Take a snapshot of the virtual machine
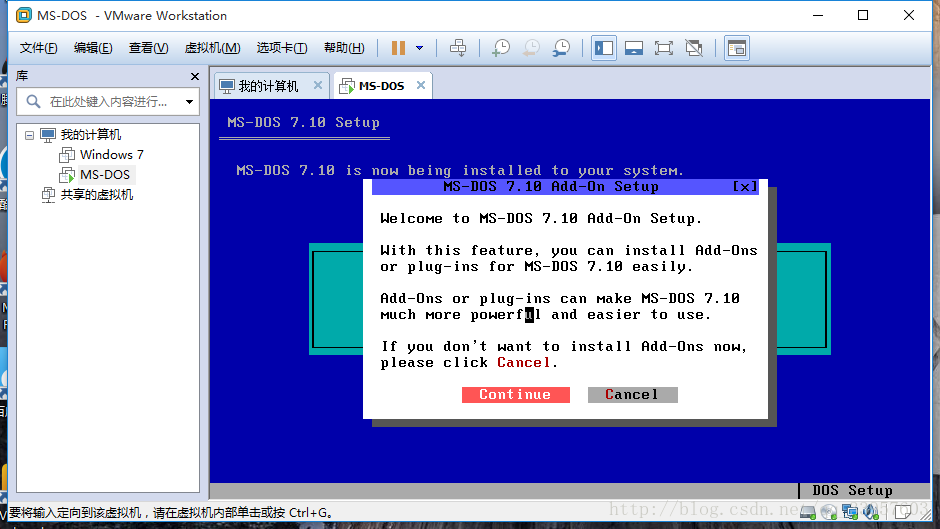This screenshot has width=940, height=529. click(501, 48)
